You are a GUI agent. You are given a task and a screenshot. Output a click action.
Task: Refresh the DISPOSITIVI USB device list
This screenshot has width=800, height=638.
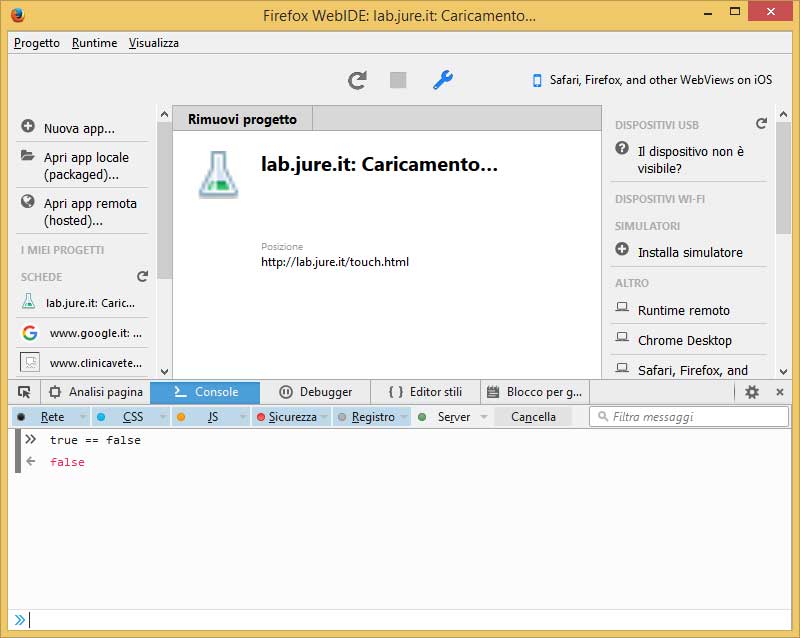coord(761,124)
